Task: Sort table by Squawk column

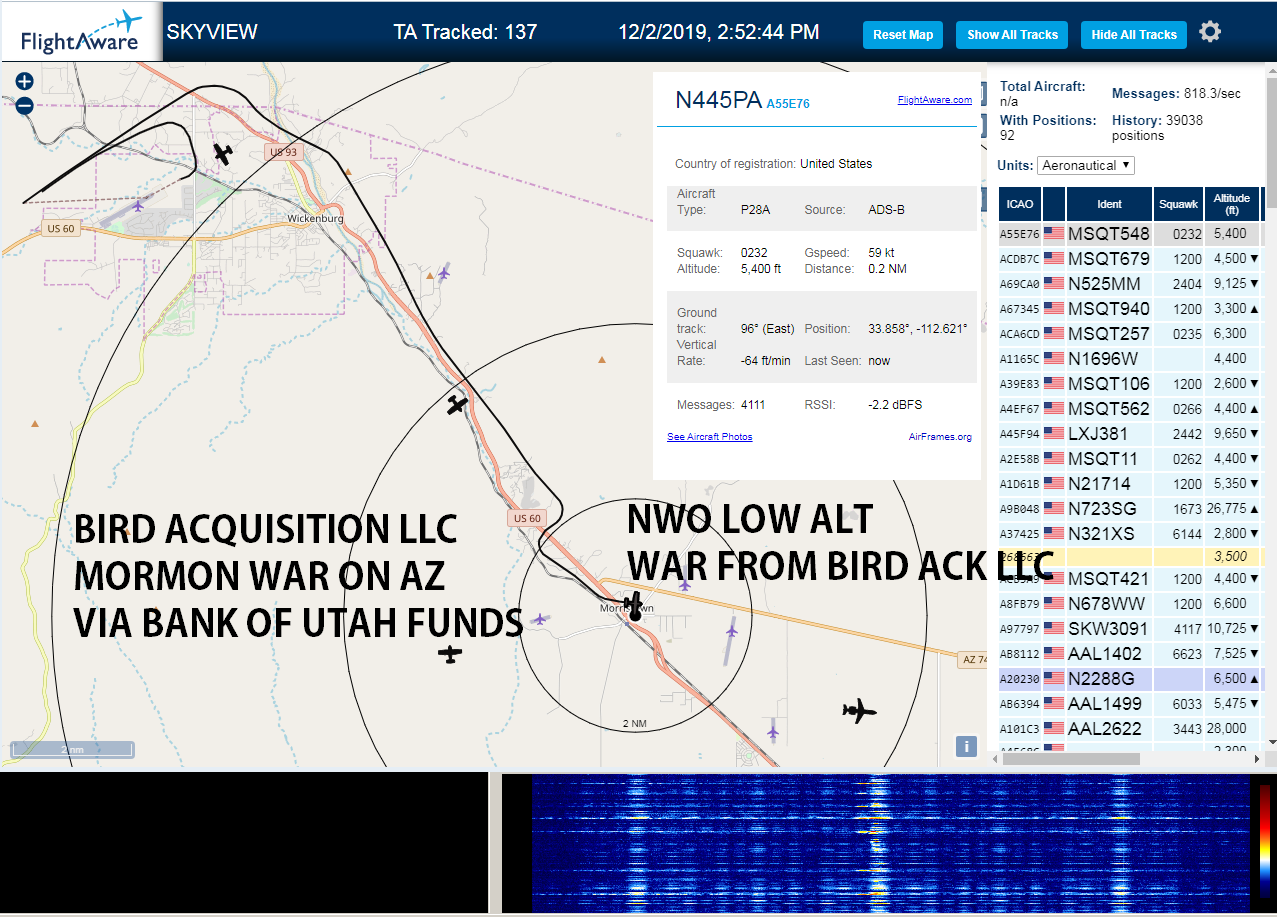Action: [x=1178, y=204]
